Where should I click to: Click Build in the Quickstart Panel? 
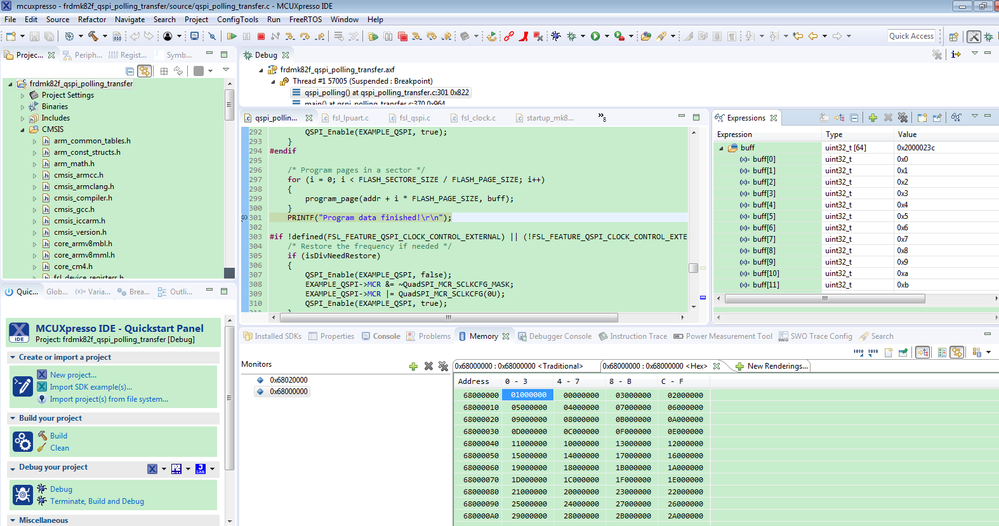[x=59, y=436]
